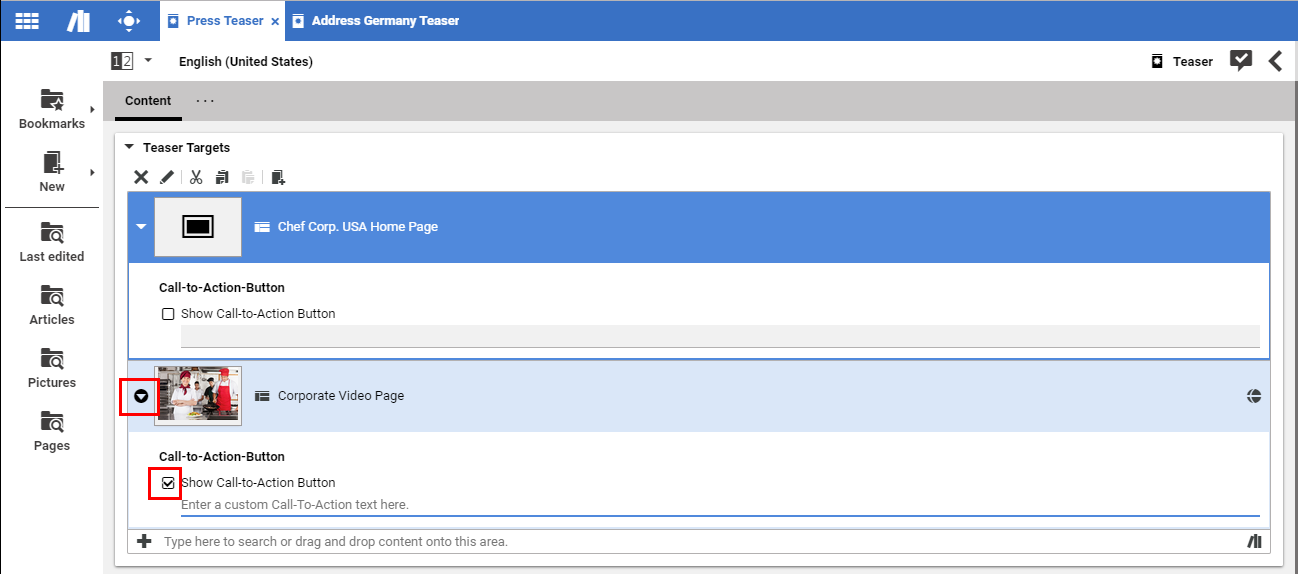Open the Library books icon in header
1298x574 pixels.
(x=78, y=20)
